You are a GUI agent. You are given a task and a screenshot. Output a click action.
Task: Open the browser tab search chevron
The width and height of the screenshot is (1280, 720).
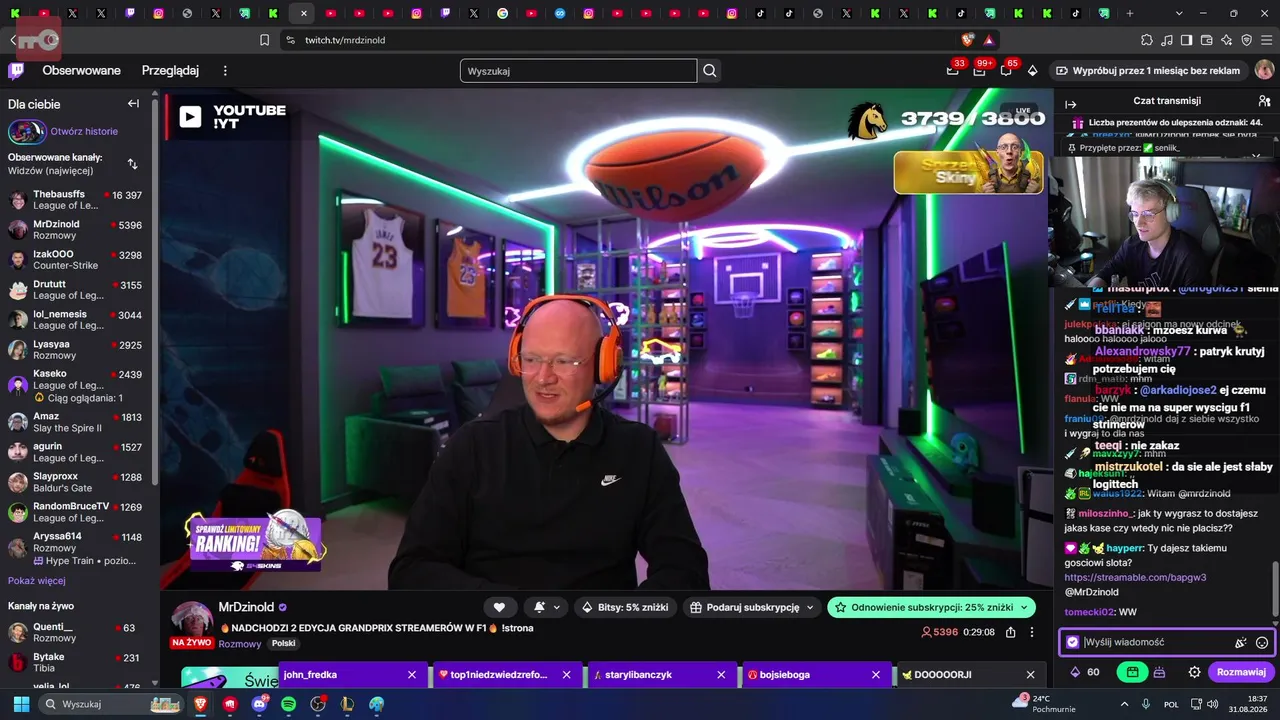click(x=1180, y=13)
